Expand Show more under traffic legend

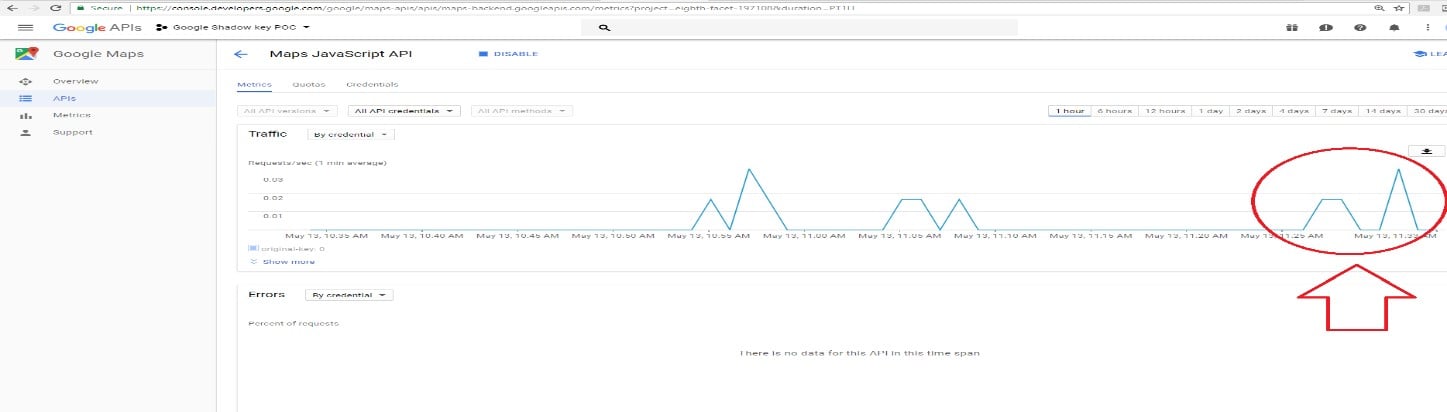pyautogui.click(x=282, y=261)
